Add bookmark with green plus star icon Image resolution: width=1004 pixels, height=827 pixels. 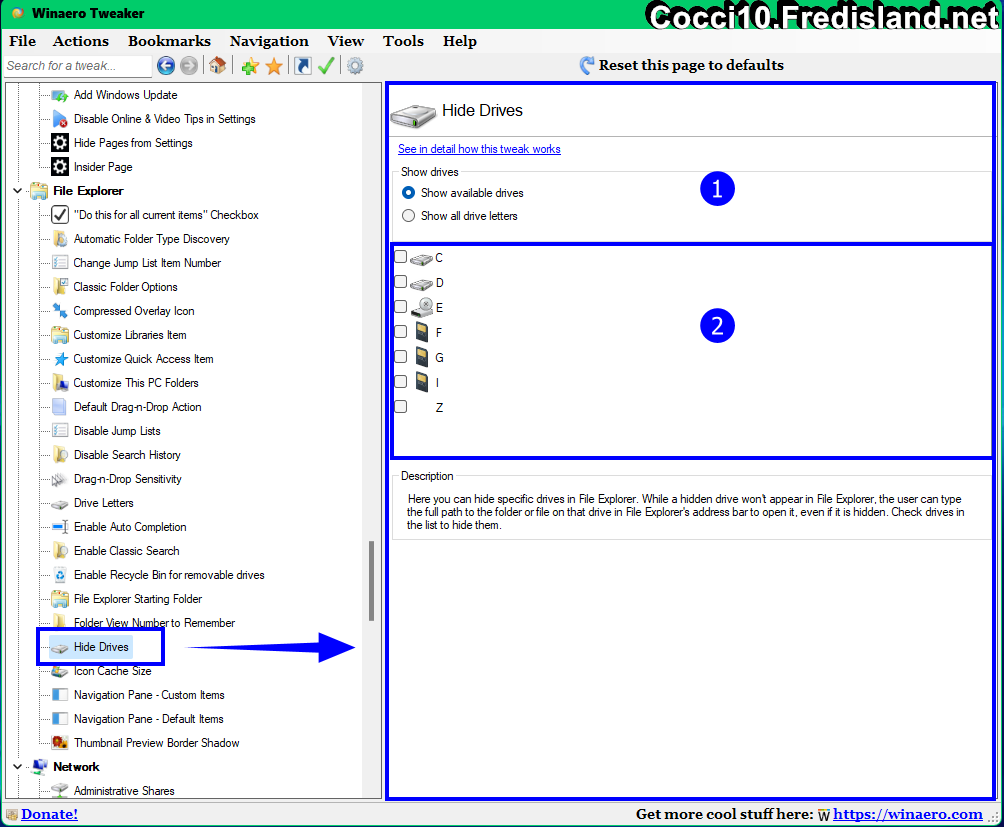250,66
